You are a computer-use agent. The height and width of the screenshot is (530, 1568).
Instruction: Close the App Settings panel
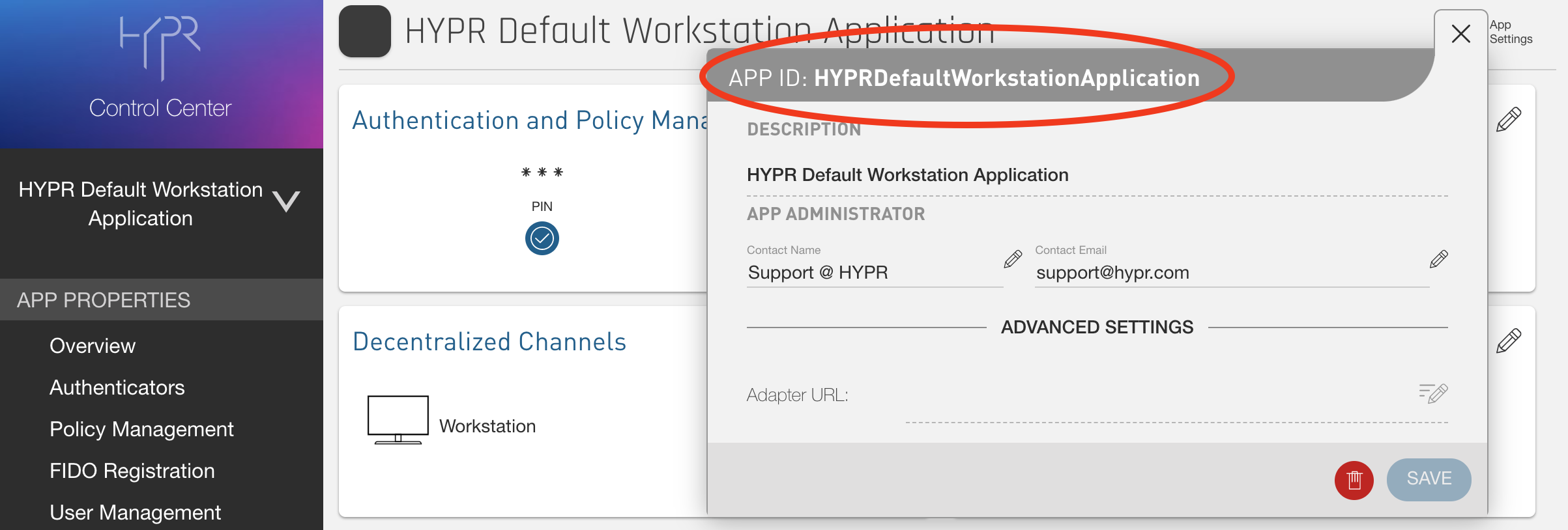pyautogui.click(x=1461, y=34)
